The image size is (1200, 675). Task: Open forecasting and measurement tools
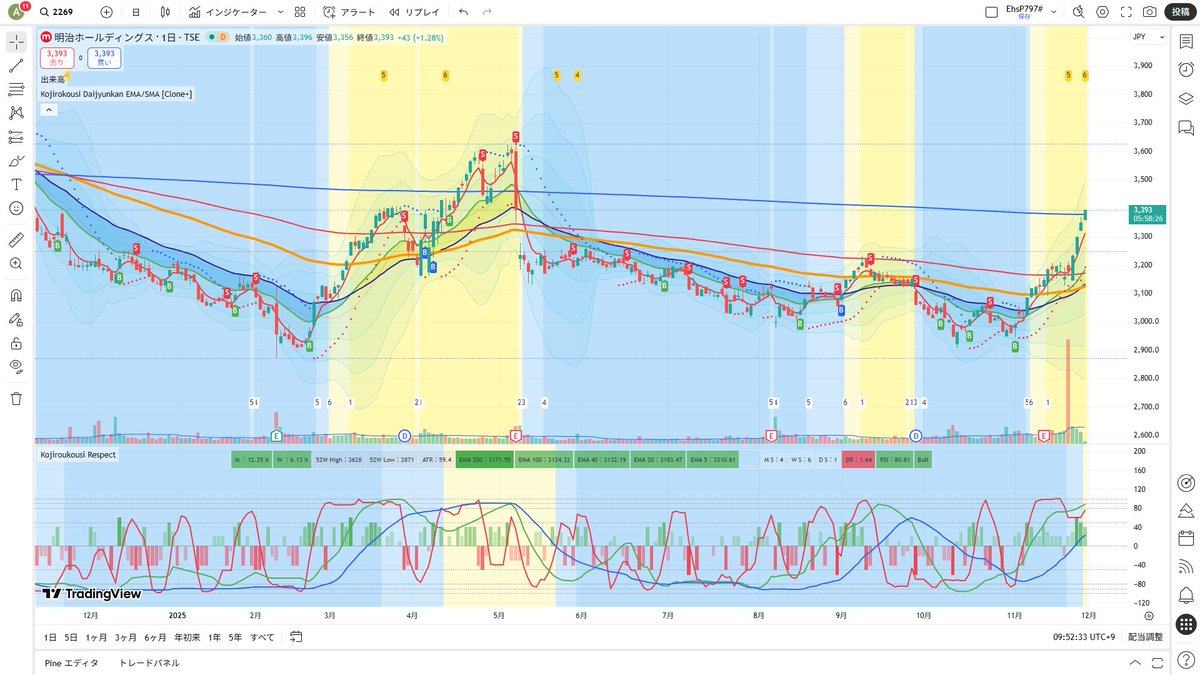(x=16, y=138)
